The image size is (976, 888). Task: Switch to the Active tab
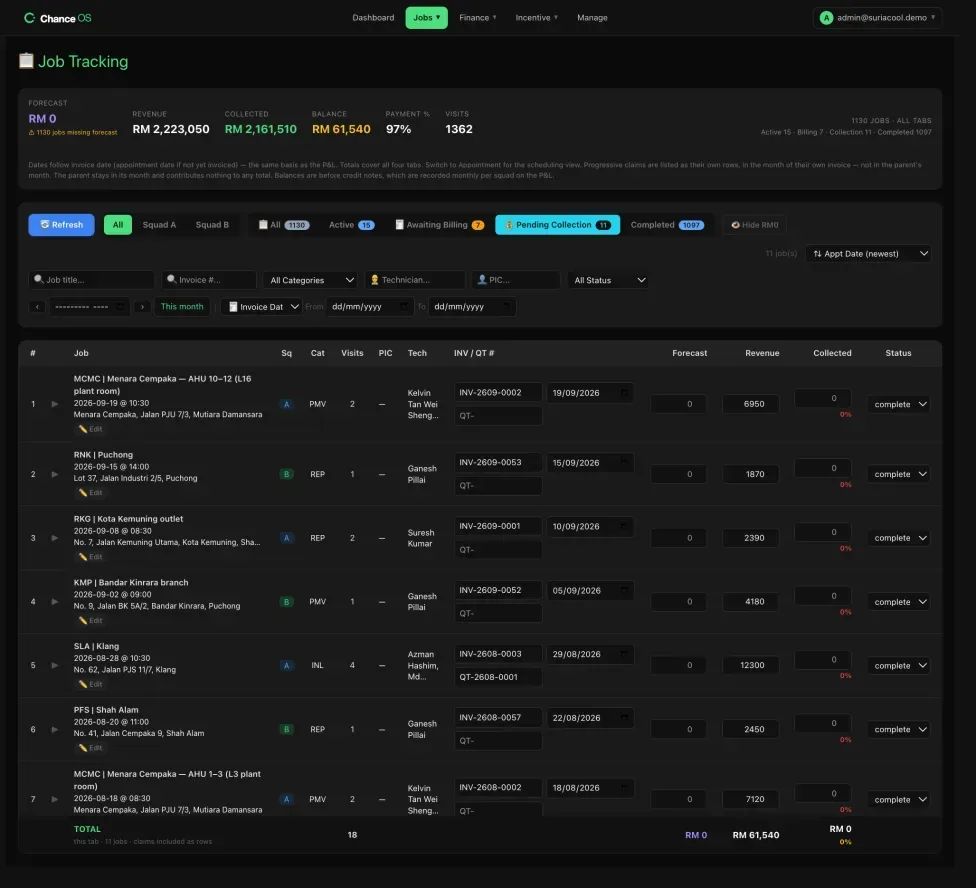352,225
